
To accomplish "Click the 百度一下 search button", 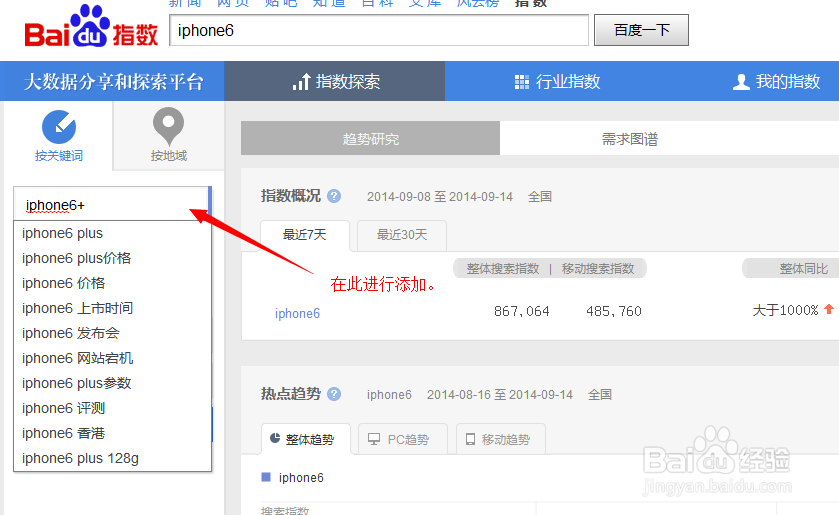I will pos(641,30).
